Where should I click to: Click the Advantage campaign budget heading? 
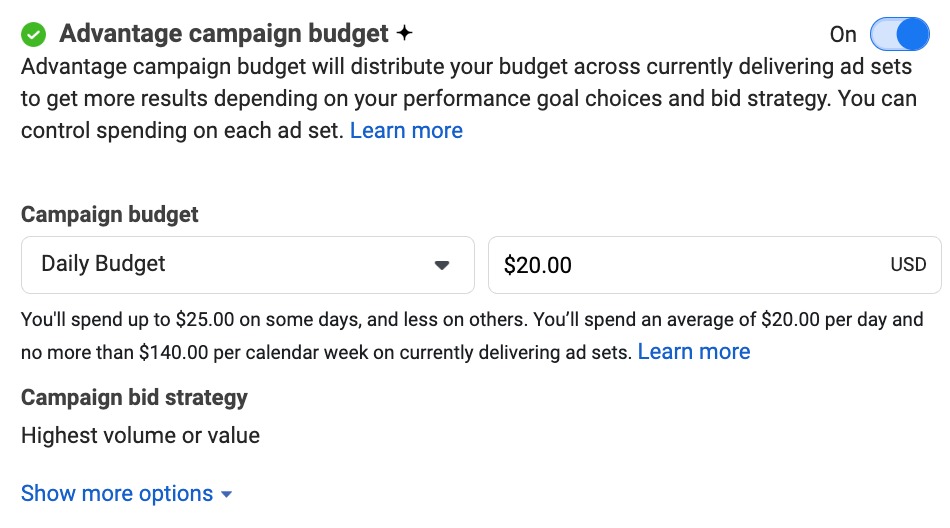[223, 34]
